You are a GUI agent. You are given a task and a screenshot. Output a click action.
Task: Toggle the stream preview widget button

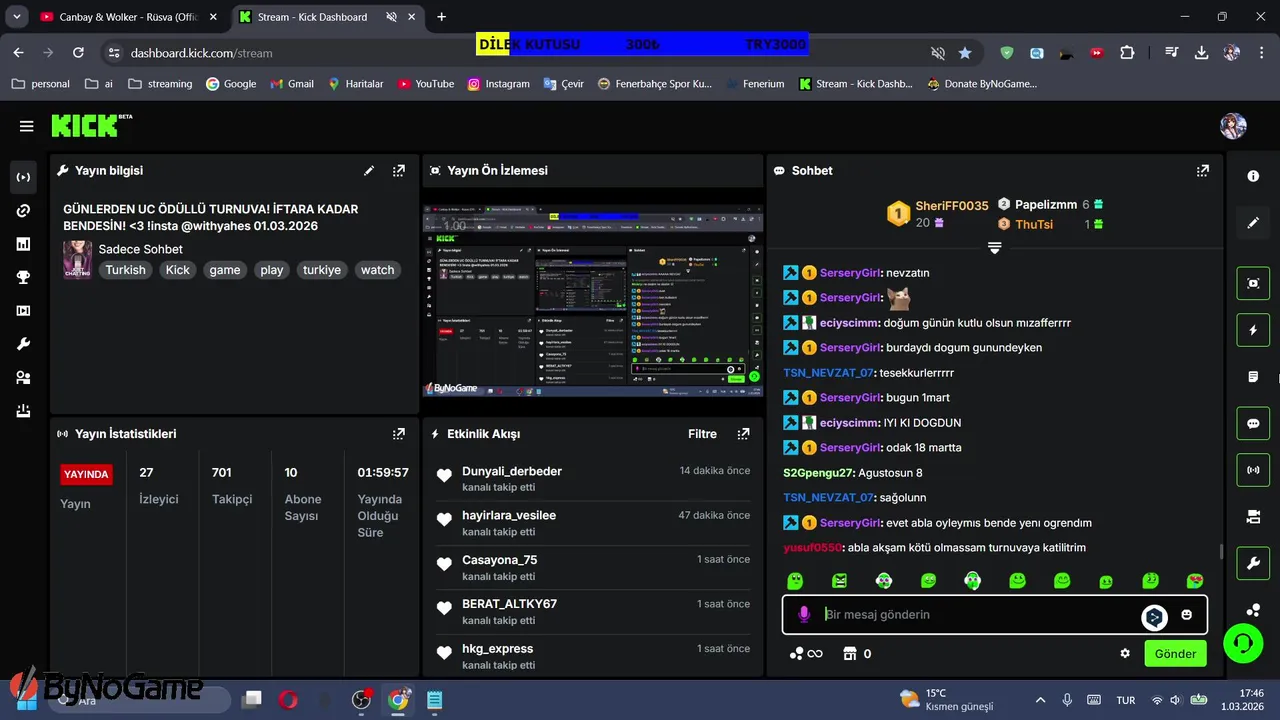1253,283
